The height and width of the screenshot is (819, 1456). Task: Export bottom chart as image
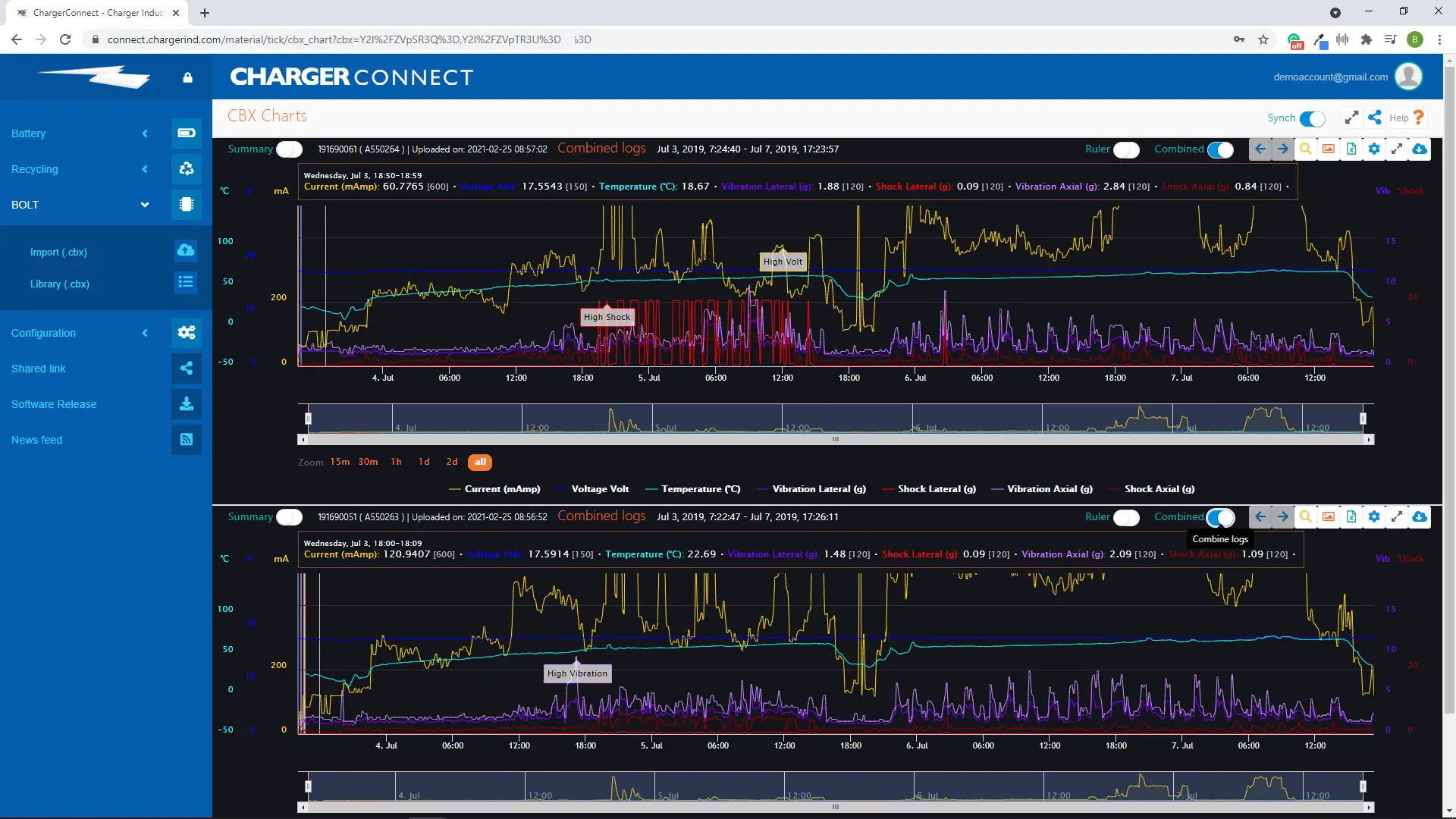pos(1329,517)
